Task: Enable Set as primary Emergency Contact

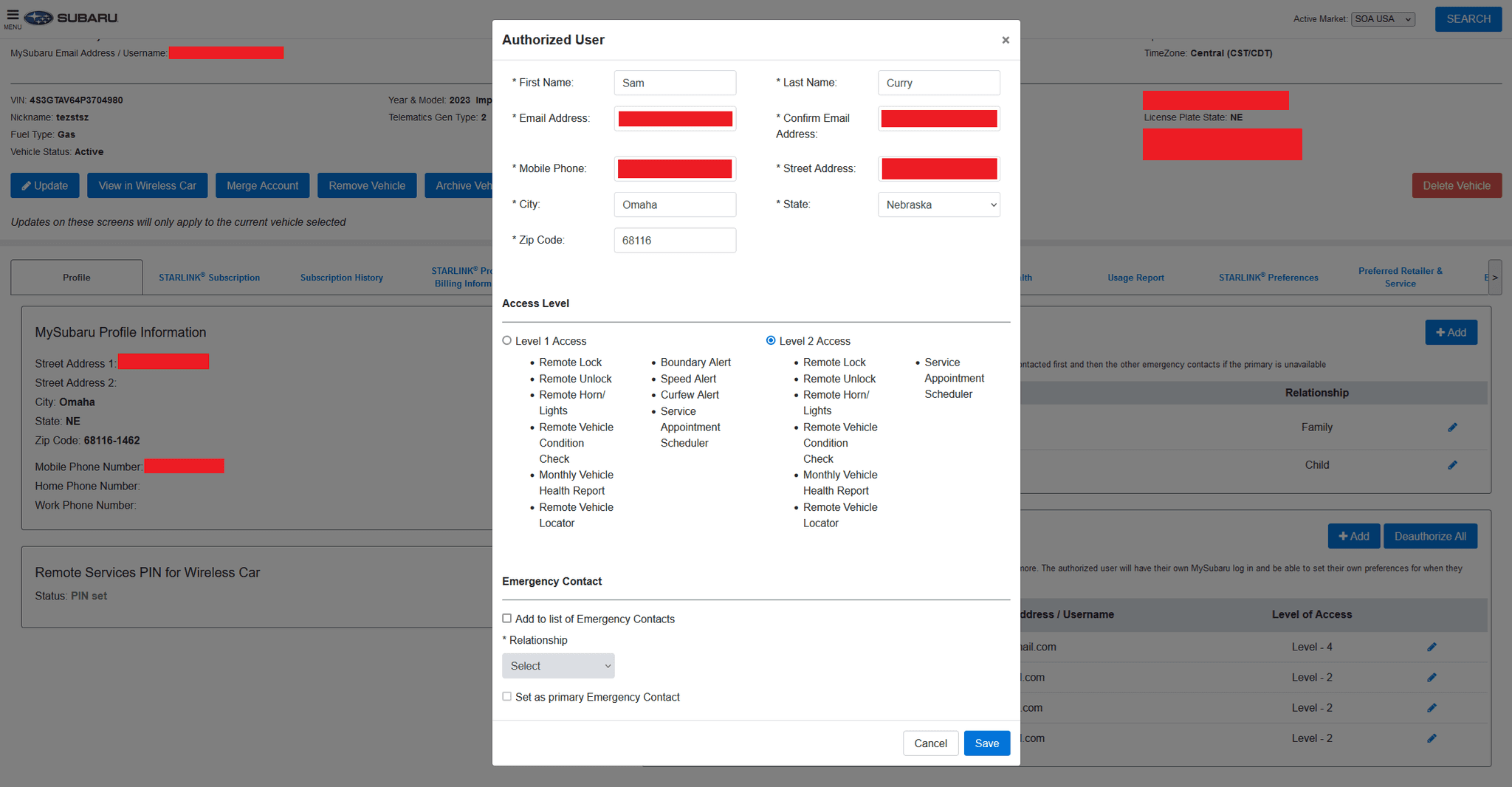Action: [506, 695]
